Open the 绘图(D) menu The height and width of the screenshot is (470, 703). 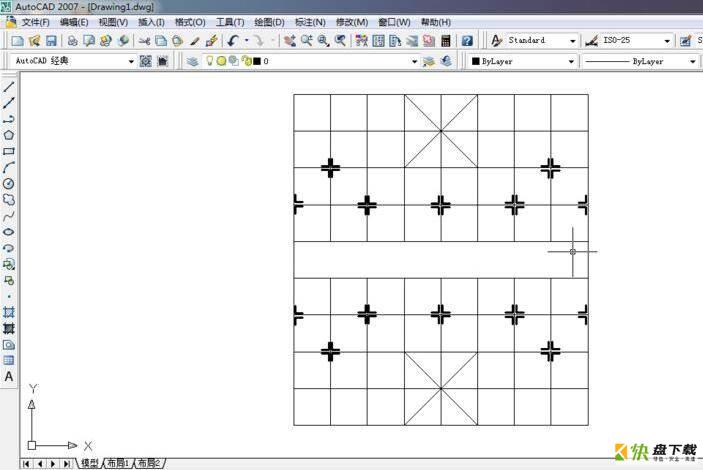pos(269,22)
